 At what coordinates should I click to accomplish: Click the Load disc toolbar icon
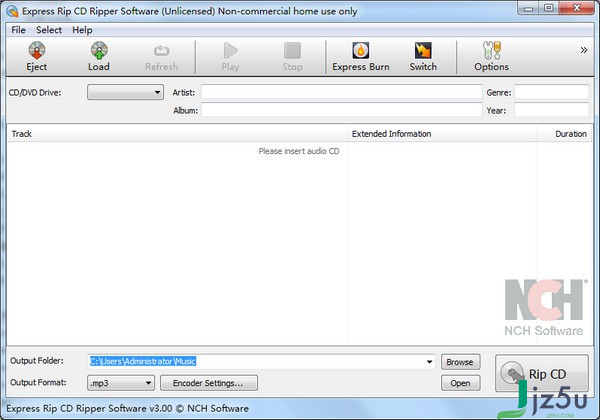tap(99, 56)
